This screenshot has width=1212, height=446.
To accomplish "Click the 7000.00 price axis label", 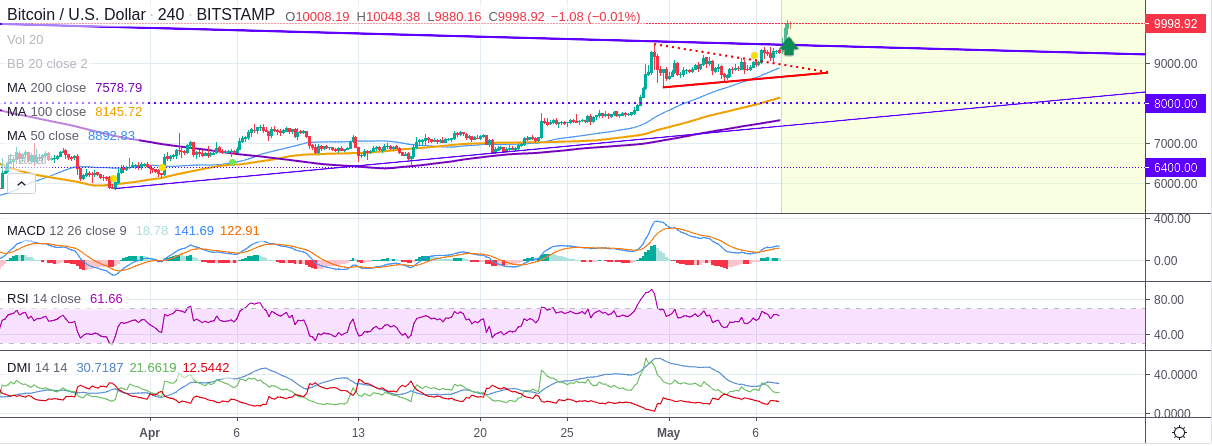I will 1176,143.
